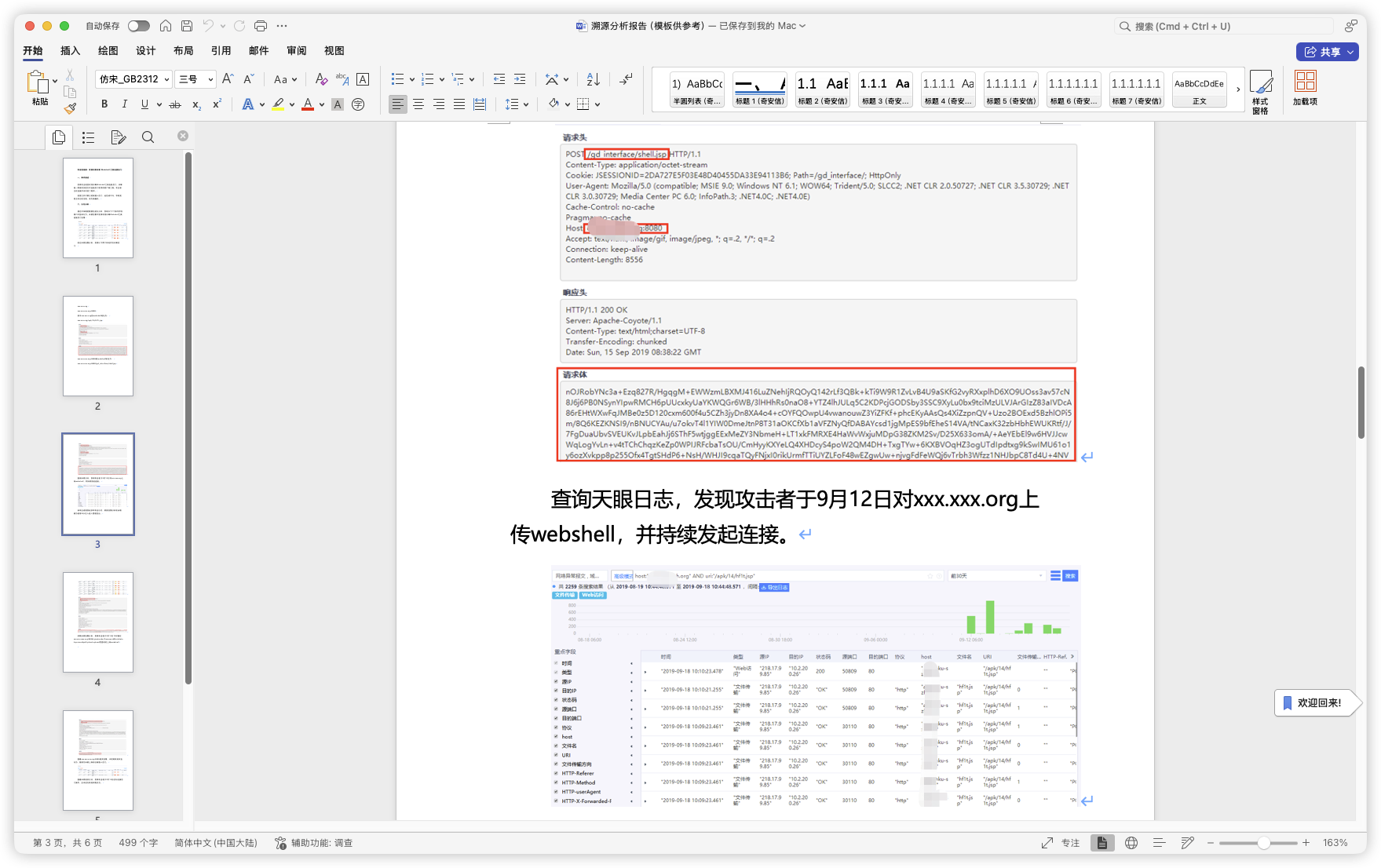Toggle italic formatting
Viewport: 1381px width, 868px height.
coord(124,104)
